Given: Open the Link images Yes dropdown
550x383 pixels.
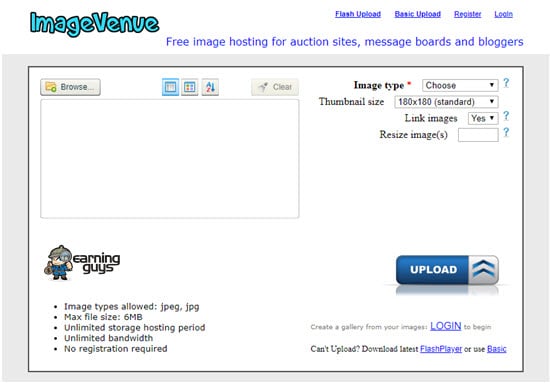Looking at the screenshot, I should (x=483, y=118).
